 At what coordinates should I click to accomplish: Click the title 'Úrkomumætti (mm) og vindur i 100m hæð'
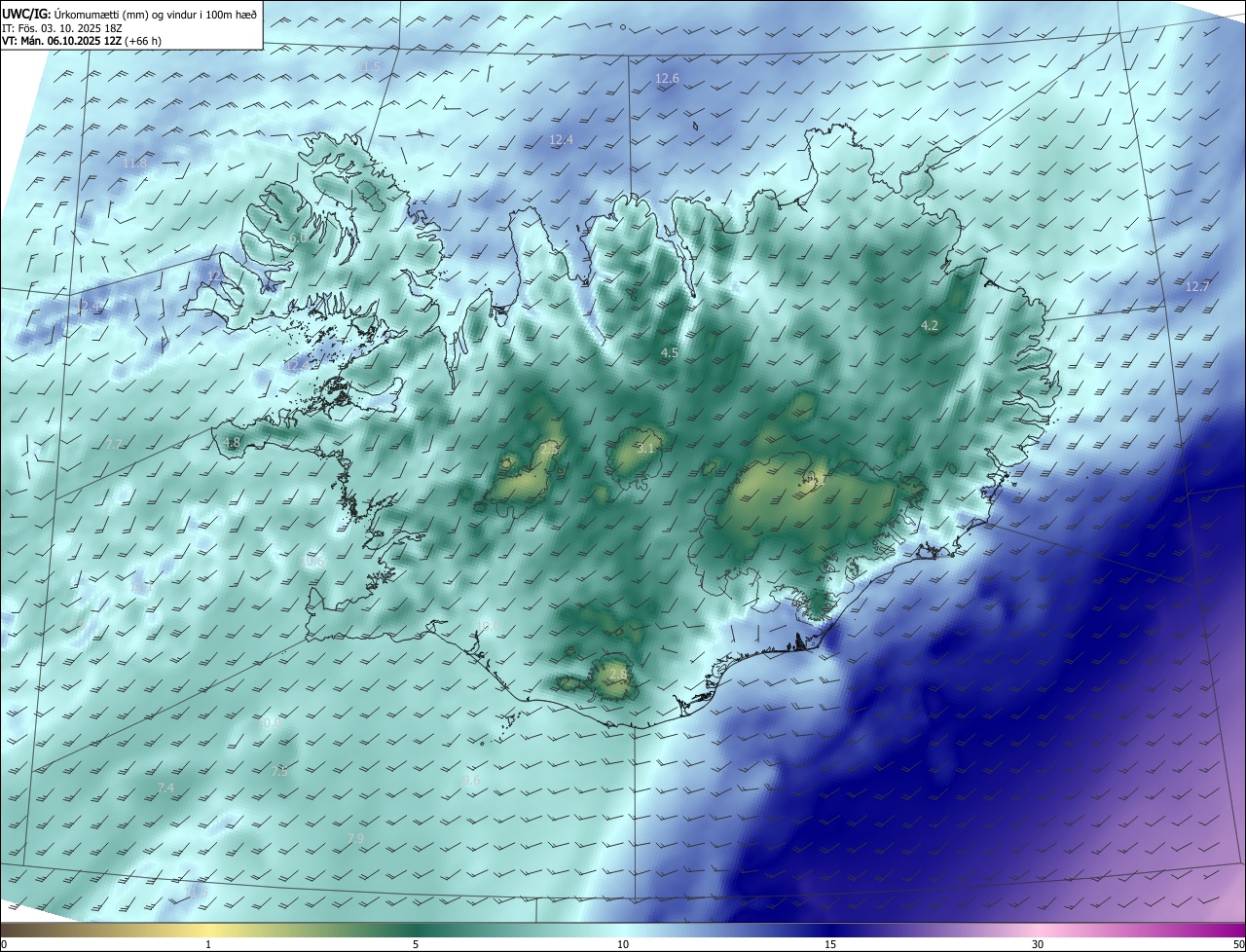tap(156, 14)
